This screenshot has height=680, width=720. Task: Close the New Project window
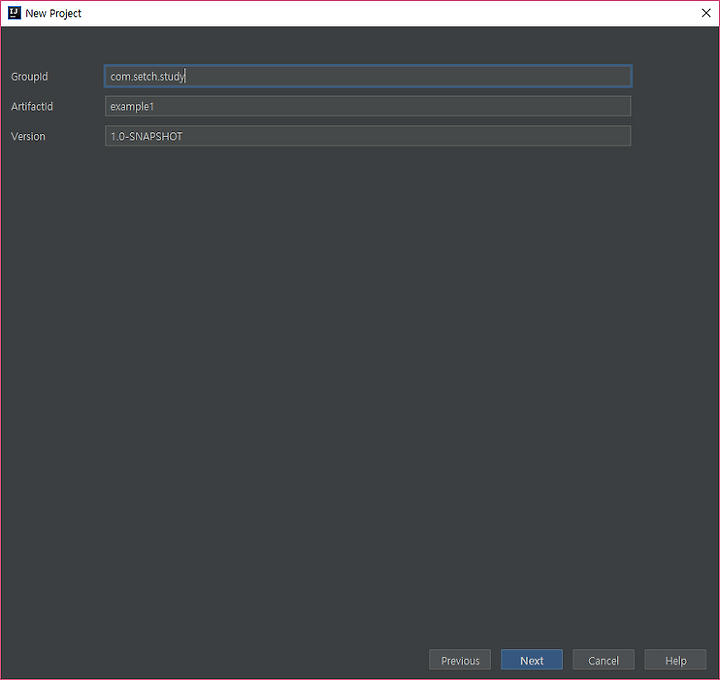(706, 13)
